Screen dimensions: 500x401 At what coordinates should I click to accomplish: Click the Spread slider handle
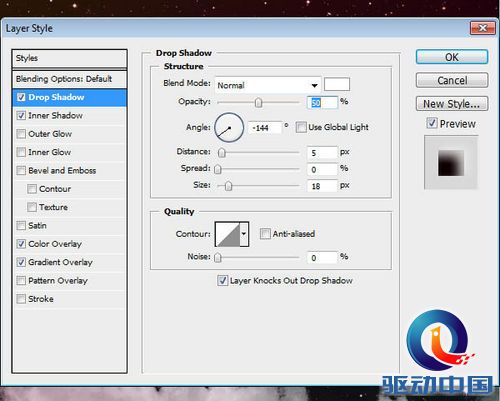[218, 169]
